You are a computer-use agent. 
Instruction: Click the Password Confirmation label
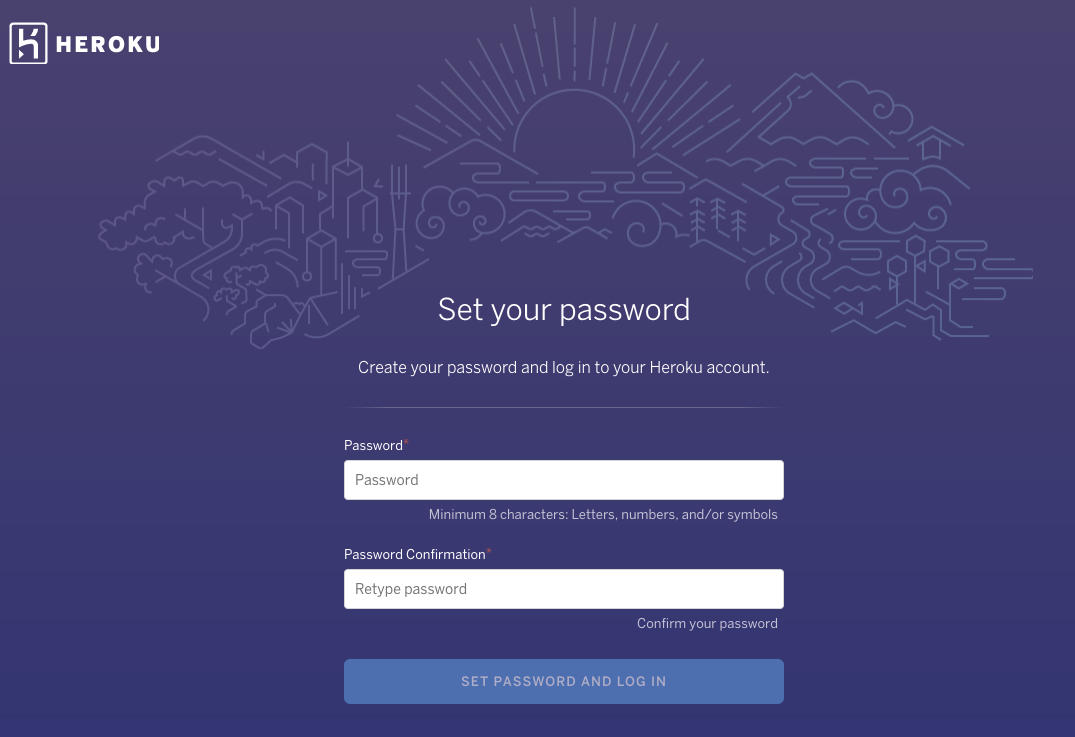(415, 555)
